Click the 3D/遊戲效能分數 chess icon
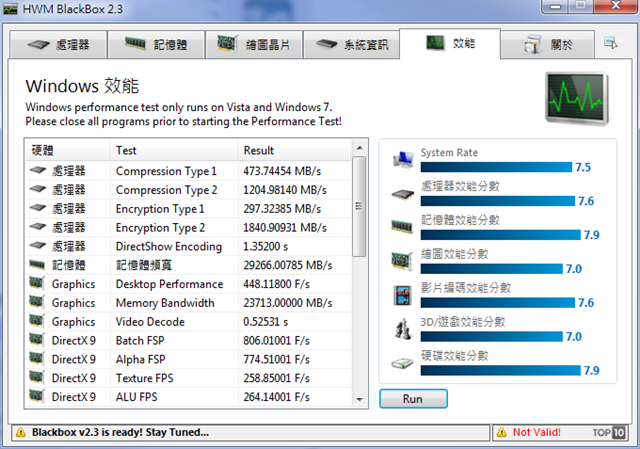This screenshot has width=640, height=449. point(403,329)
